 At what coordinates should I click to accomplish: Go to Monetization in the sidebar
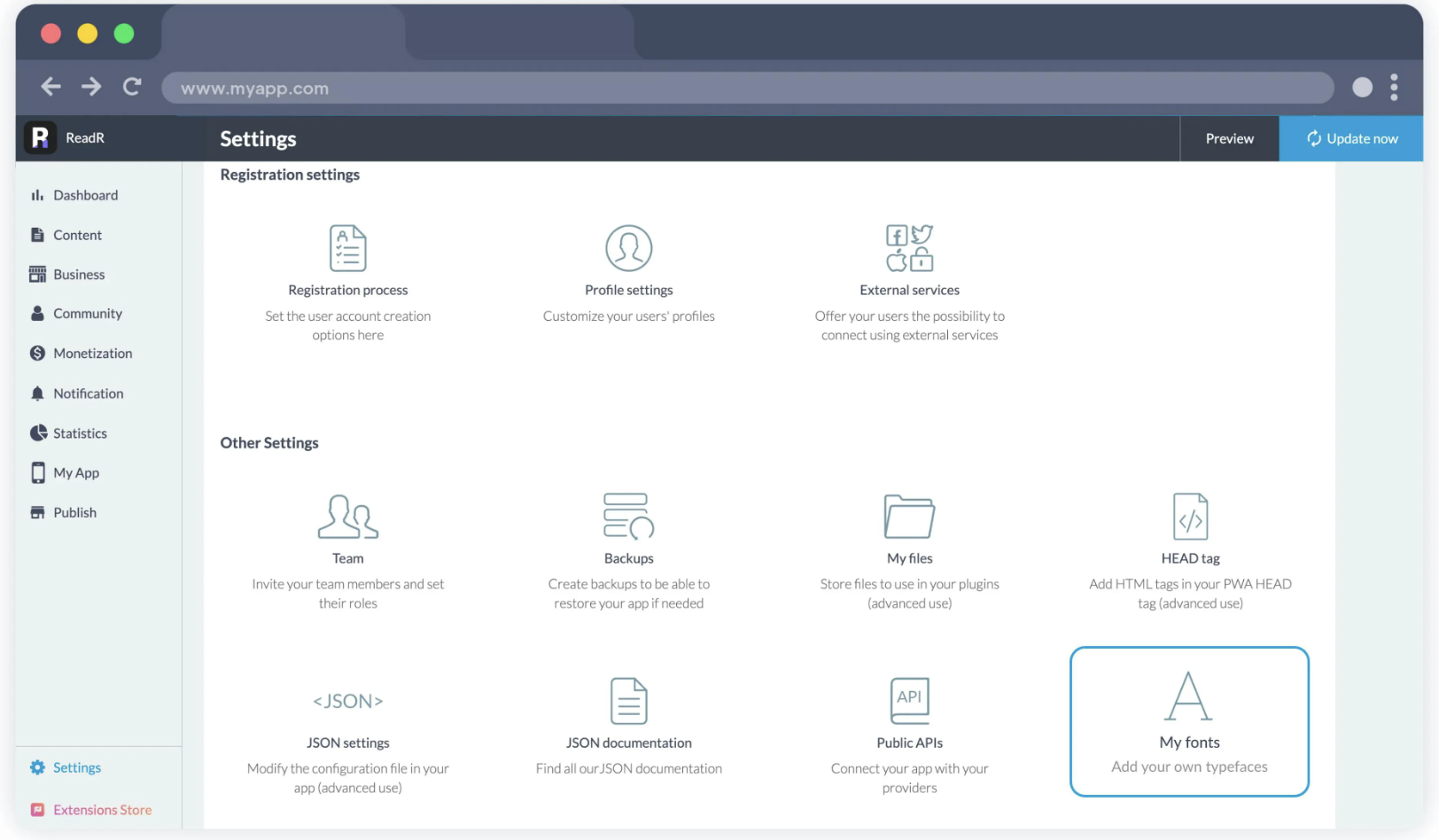(x=92, y=354)
